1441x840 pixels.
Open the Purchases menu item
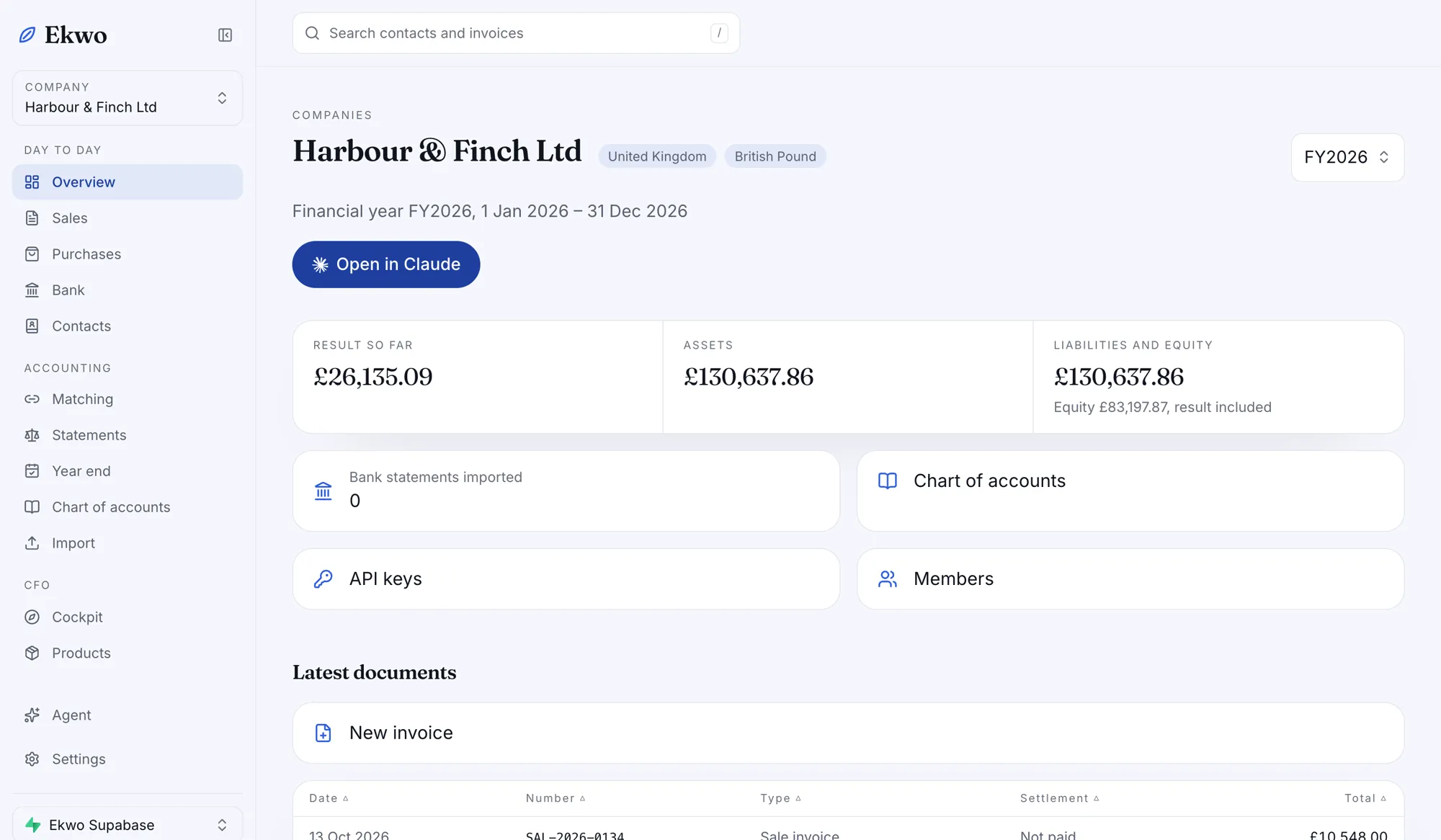[128, 254]
